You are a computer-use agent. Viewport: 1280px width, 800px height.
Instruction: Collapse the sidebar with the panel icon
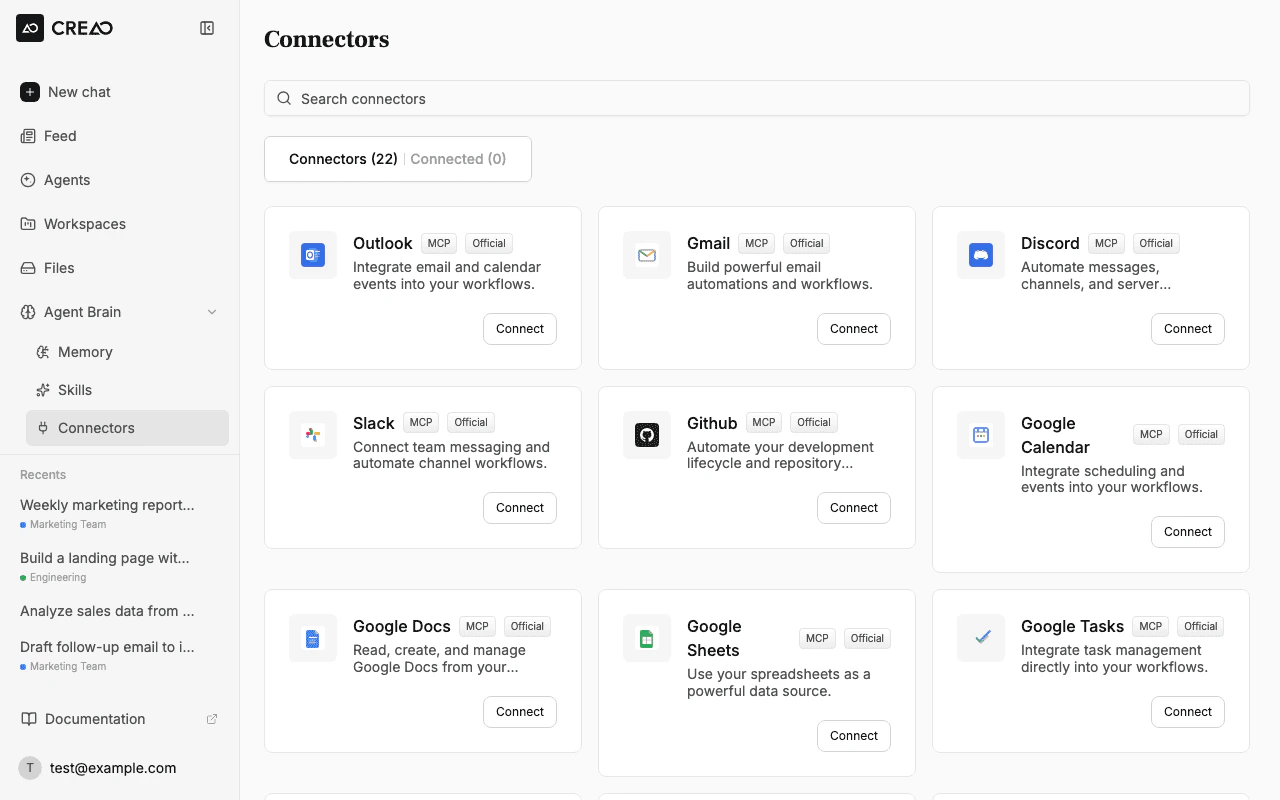click(207, 28)
